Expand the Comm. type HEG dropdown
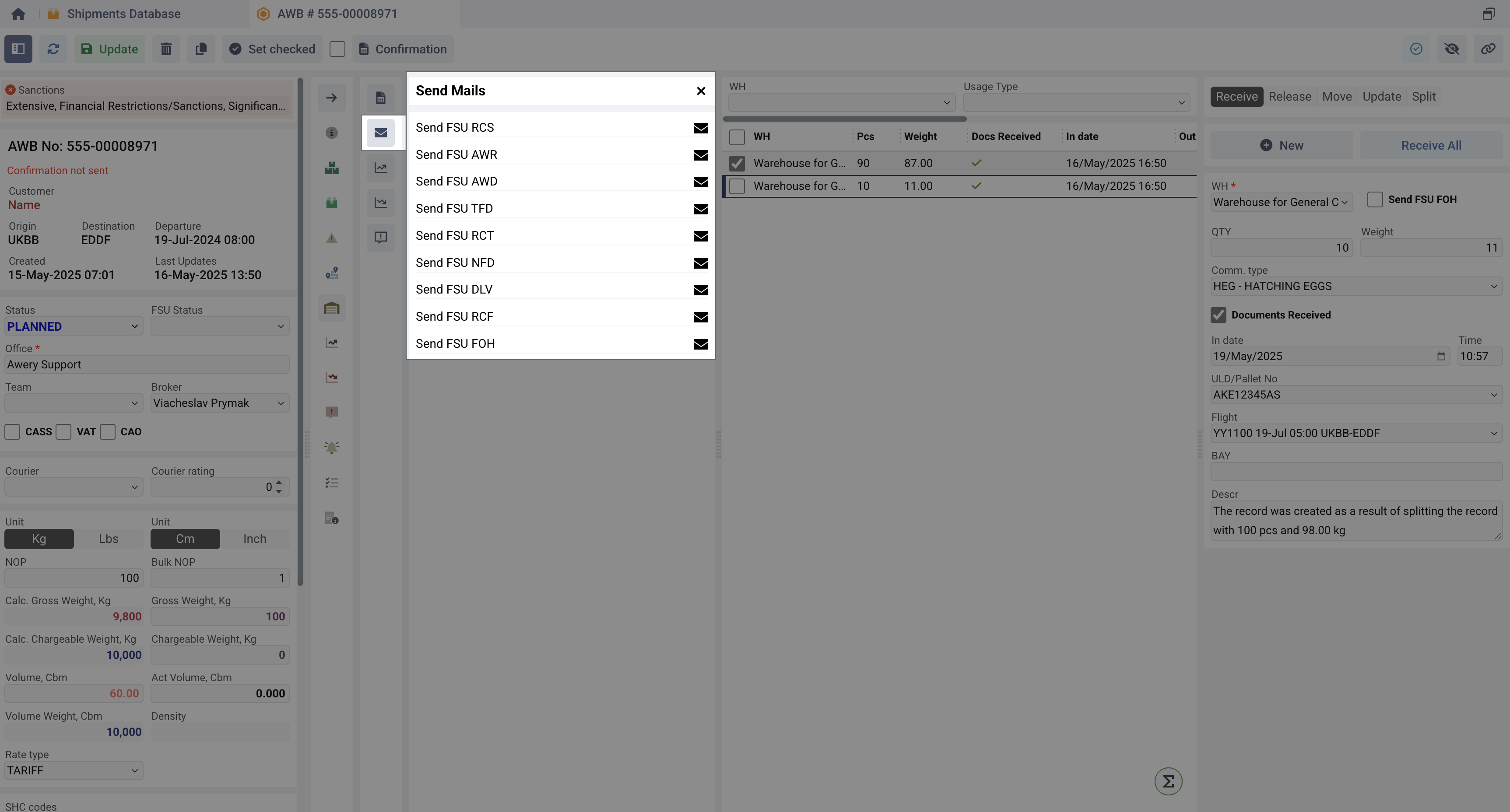1510x812 pixels. (x=1355, y=287)
